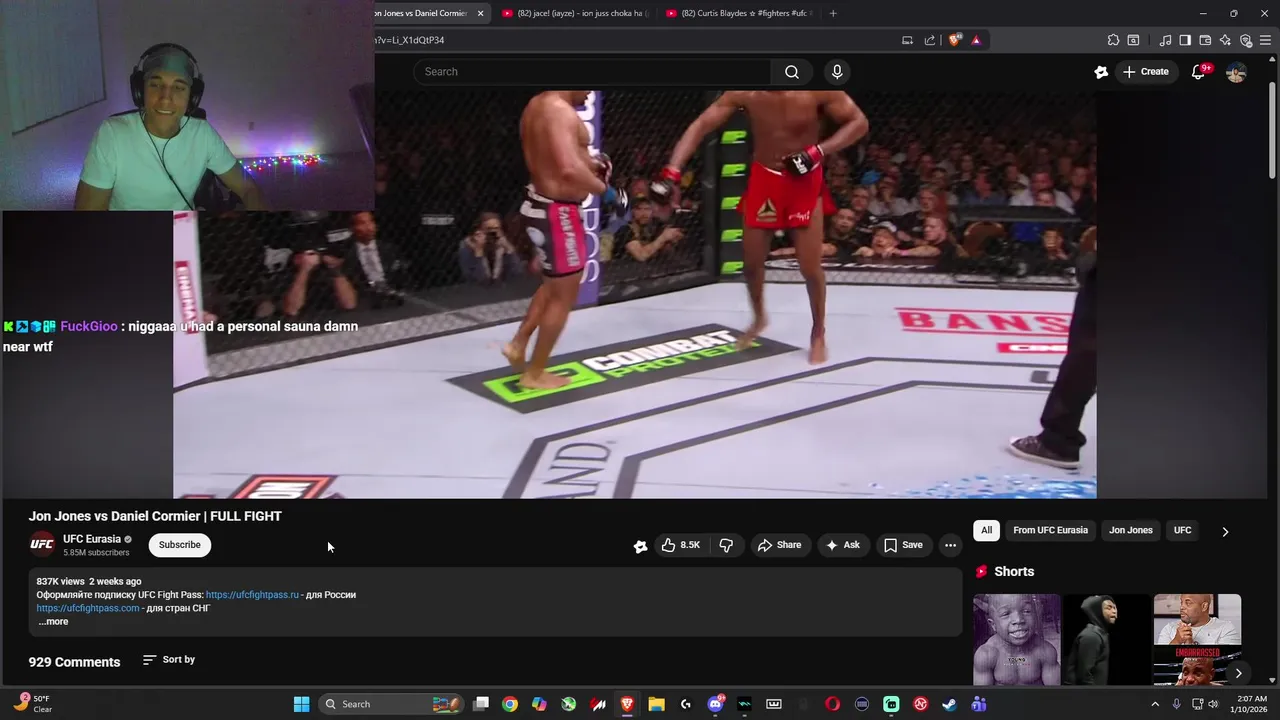Save the video to a playlist
The image size is (1280, 720).
coord(903,545)
